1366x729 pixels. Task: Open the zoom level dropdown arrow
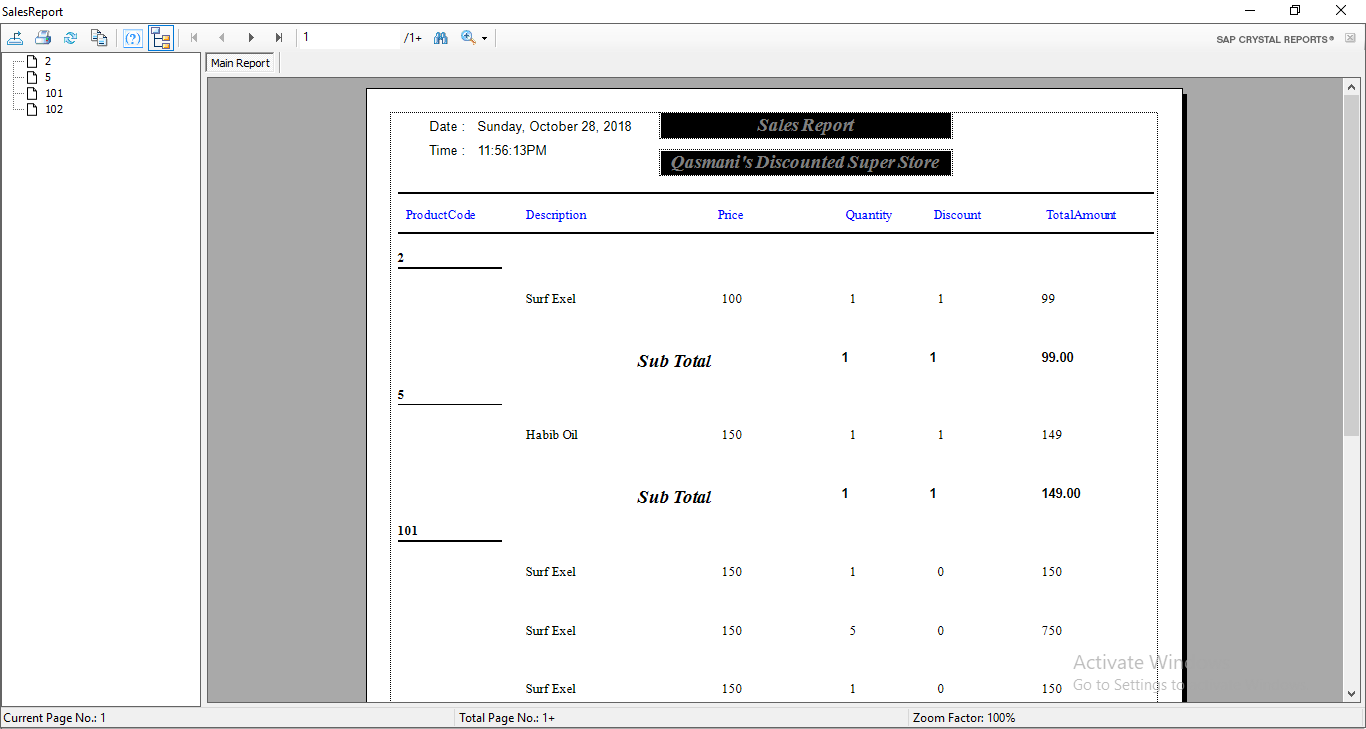tap(484, 39)
